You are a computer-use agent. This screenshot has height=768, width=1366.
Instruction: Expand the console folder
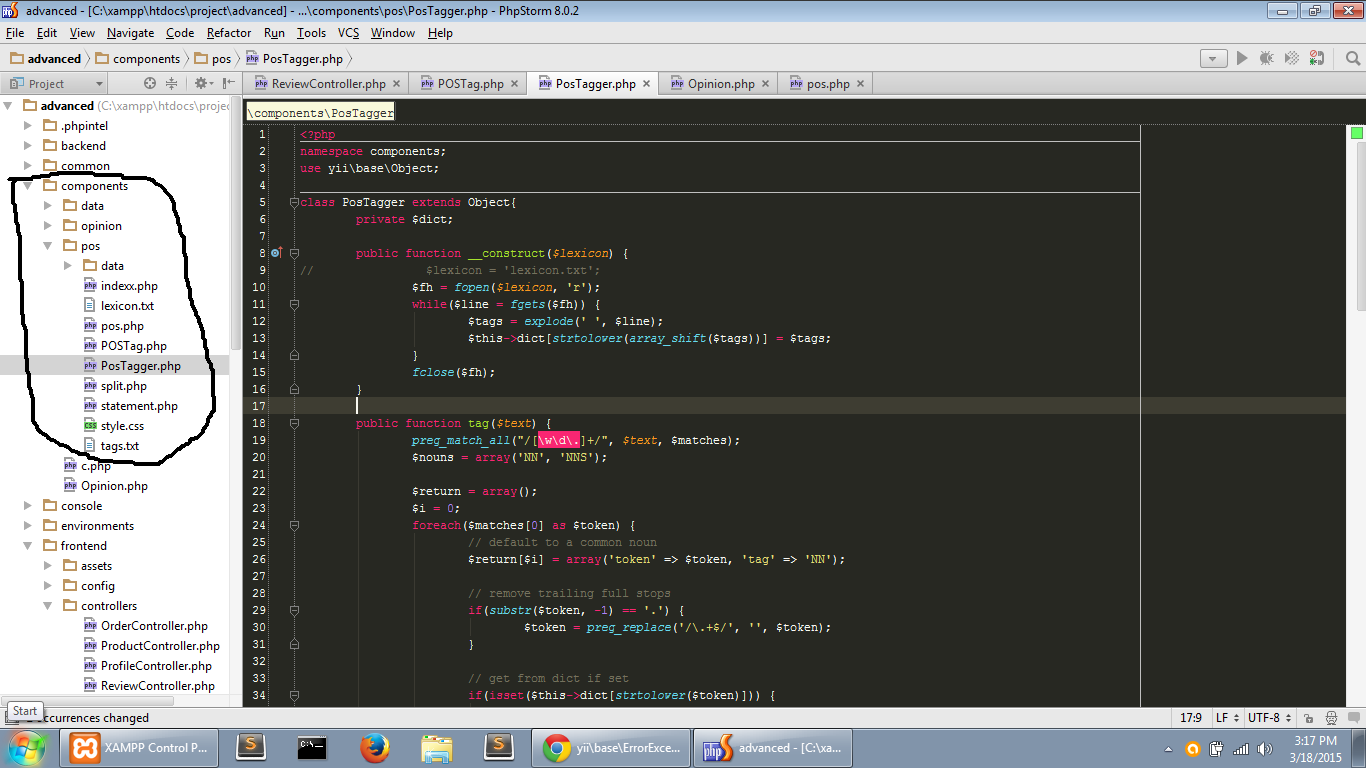pyautogui.click(x=28, y=506)
